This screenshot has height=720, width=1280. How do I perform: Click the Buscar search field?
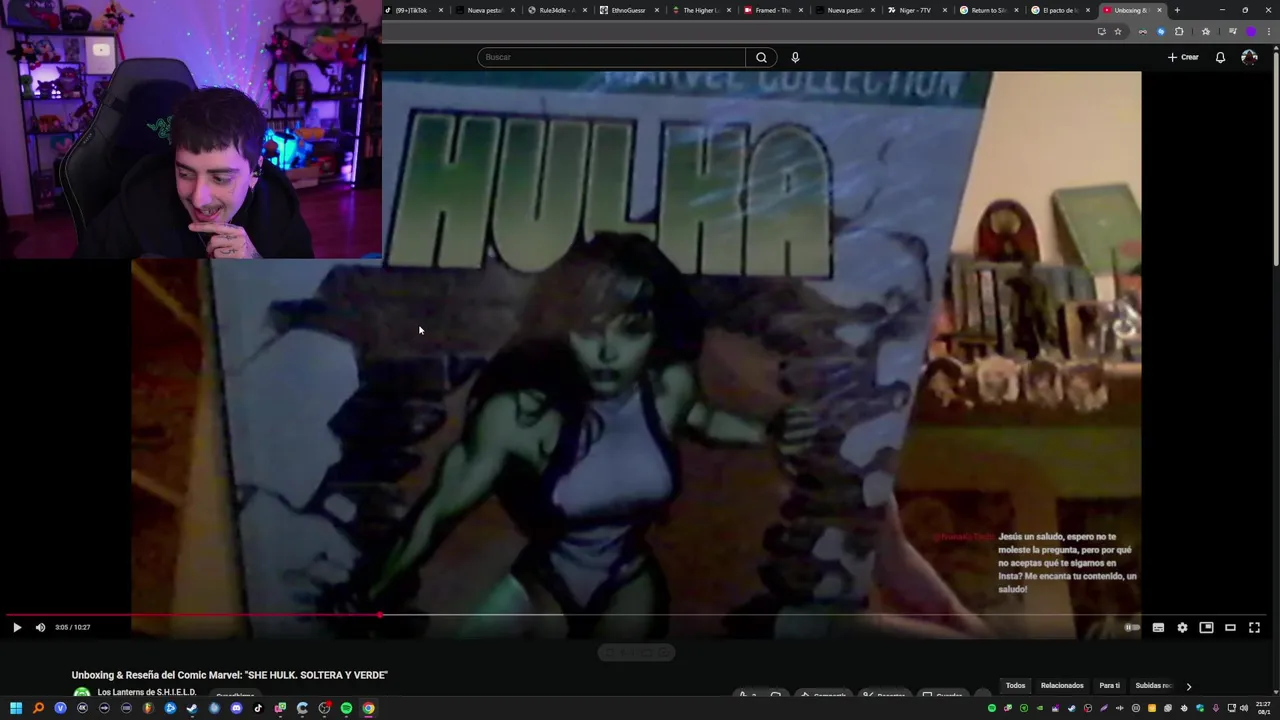tap(611, 57)
